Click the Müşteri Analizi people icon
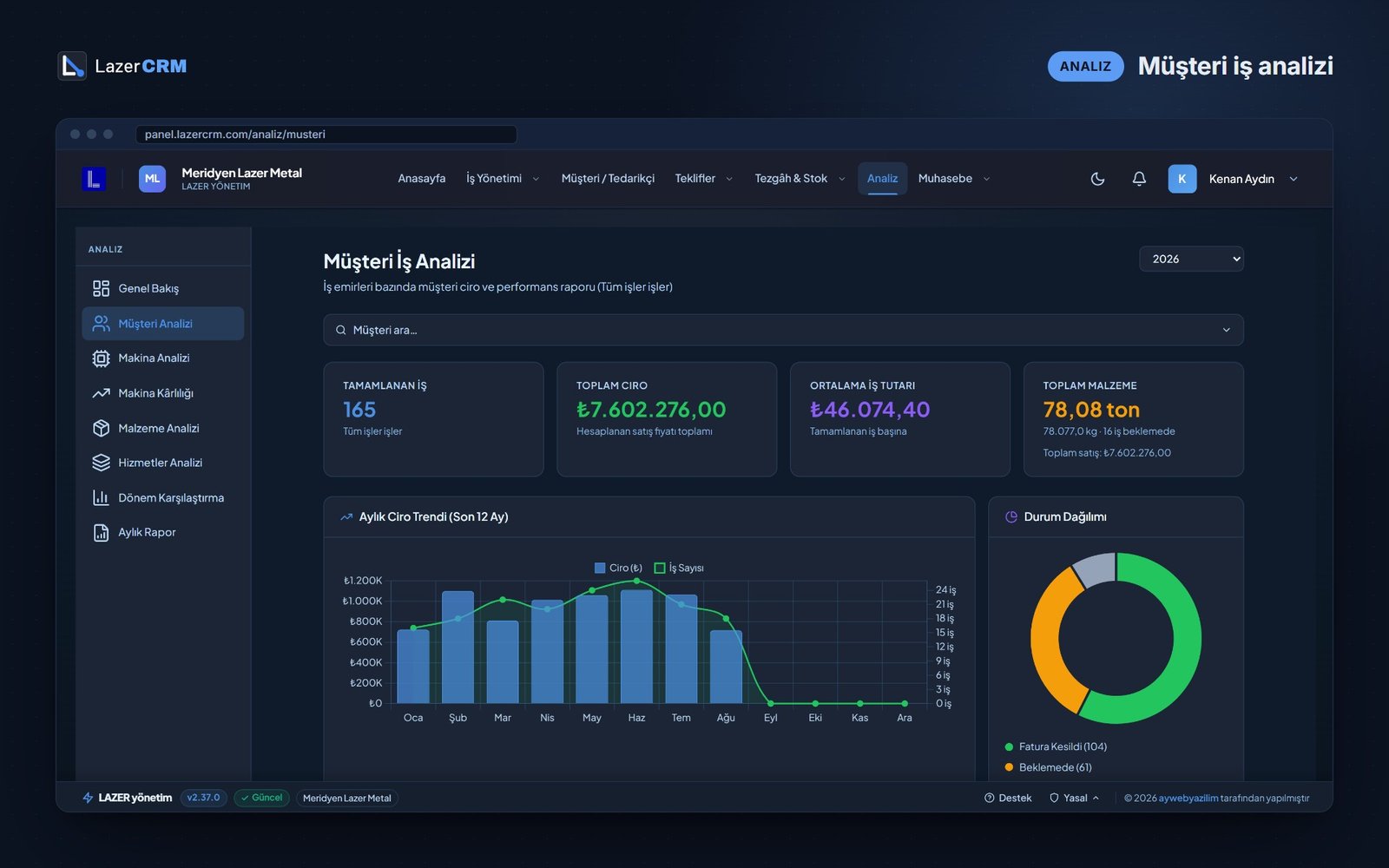The width and height of the screenshot is (1389, 868). [101, 324]
